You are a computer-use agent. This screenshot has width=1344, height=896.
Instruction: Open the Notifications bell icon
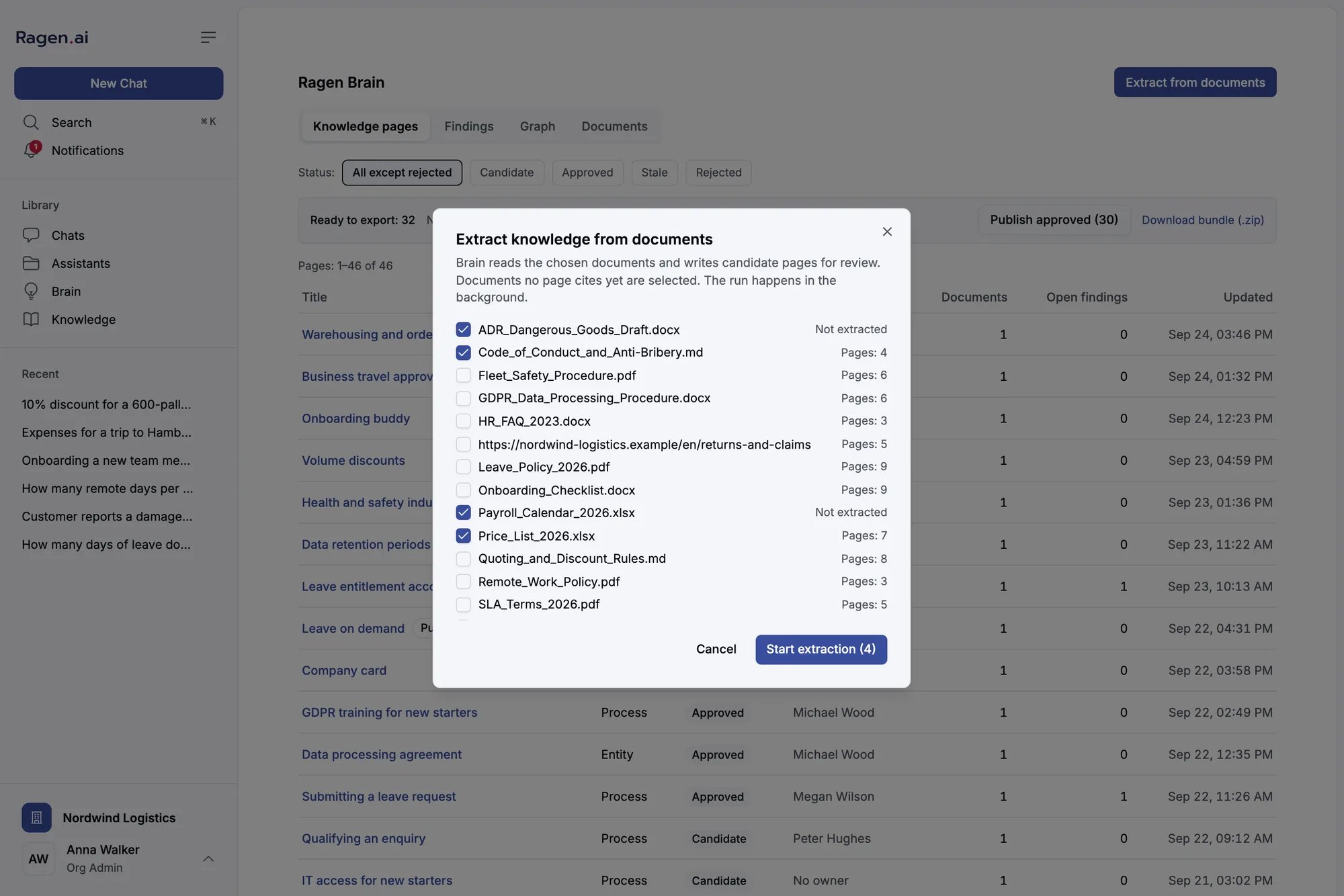tap(31, 150)
